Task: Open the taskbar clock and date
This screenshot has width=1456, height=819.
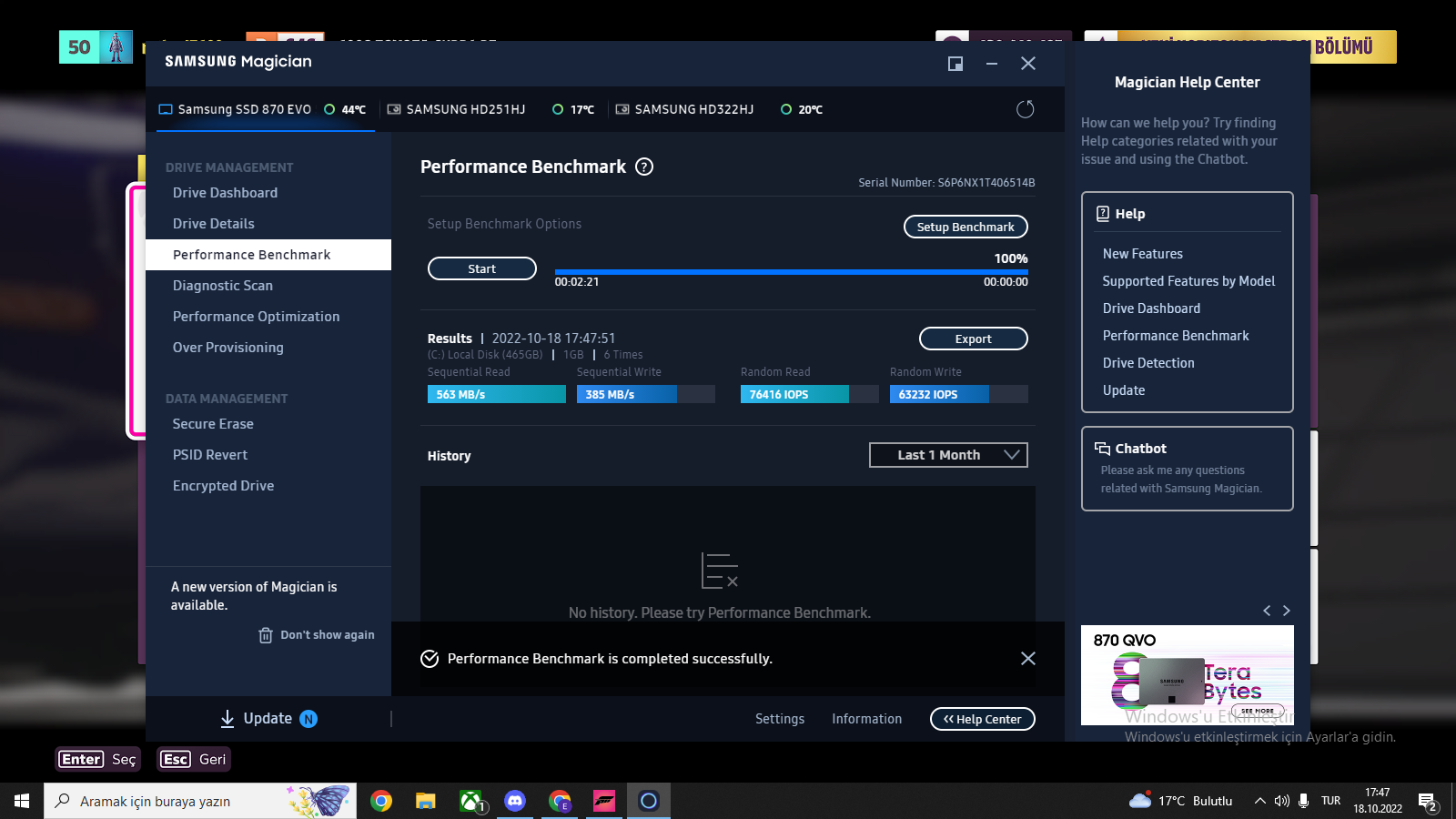Action: click(x=1378, y=801)
